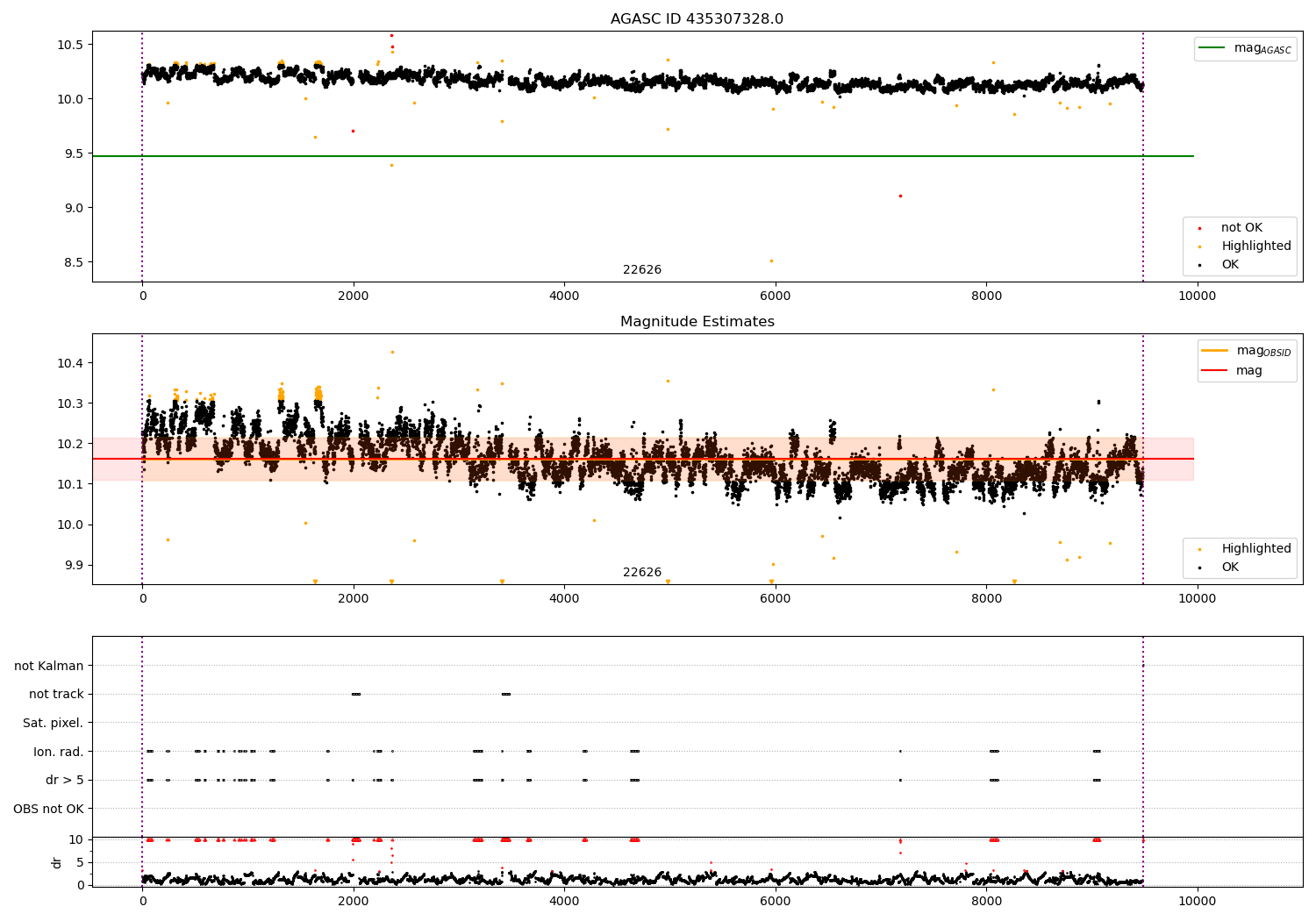
Task: Click the 'Magnitude Estimates' plot title
Action: coord(697,322)
